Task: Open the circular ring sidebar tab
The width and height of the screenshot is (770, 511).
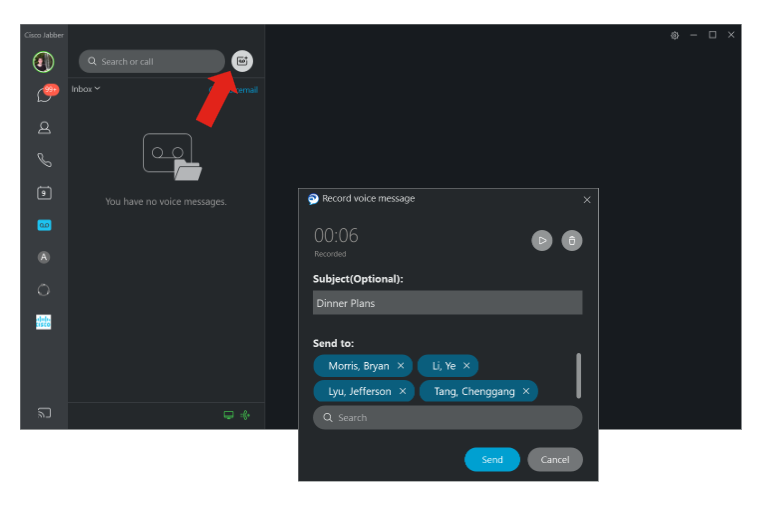Action: pyautogui.click(x=44, y=290)
